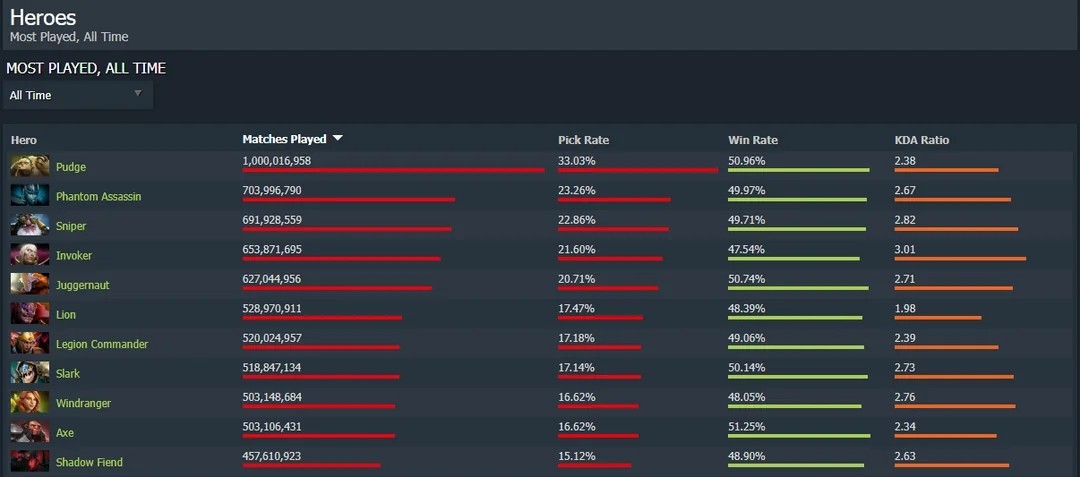Click the Slark hero portrait icon
The height and width of the screenshot is (477, 1080).
30,374
